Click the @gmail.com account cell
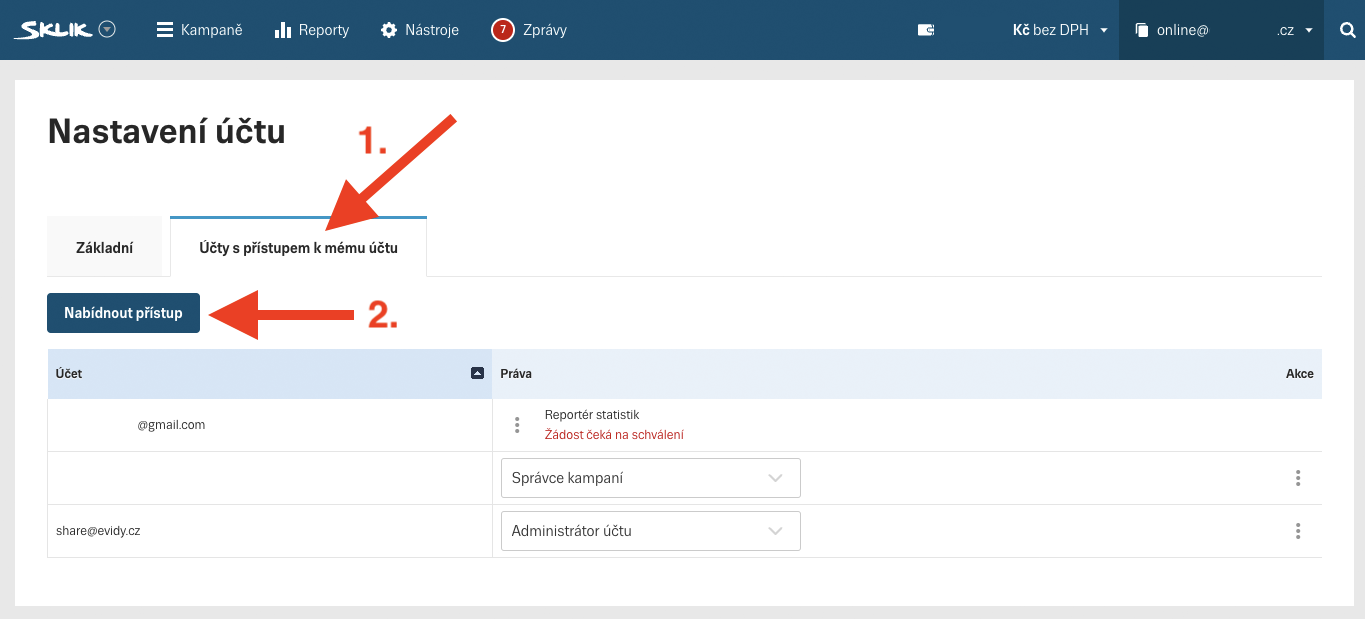 pos(270,425)
